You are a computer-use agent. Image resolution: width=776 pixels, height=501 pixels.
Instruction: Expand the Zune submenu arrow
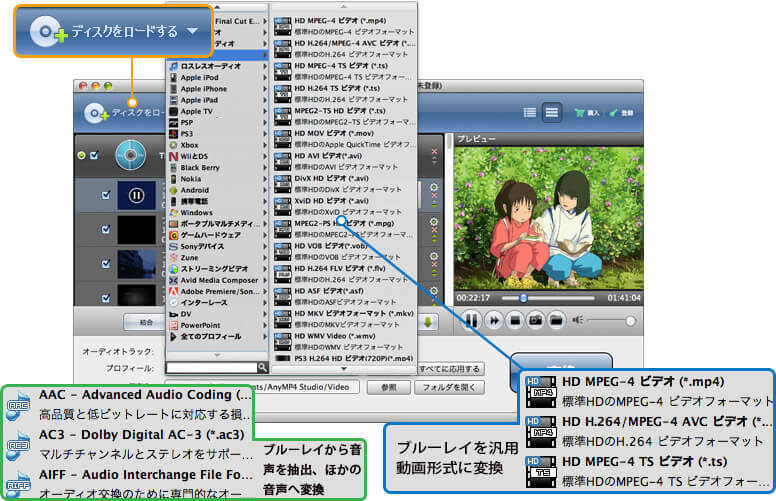pos(265,257)
